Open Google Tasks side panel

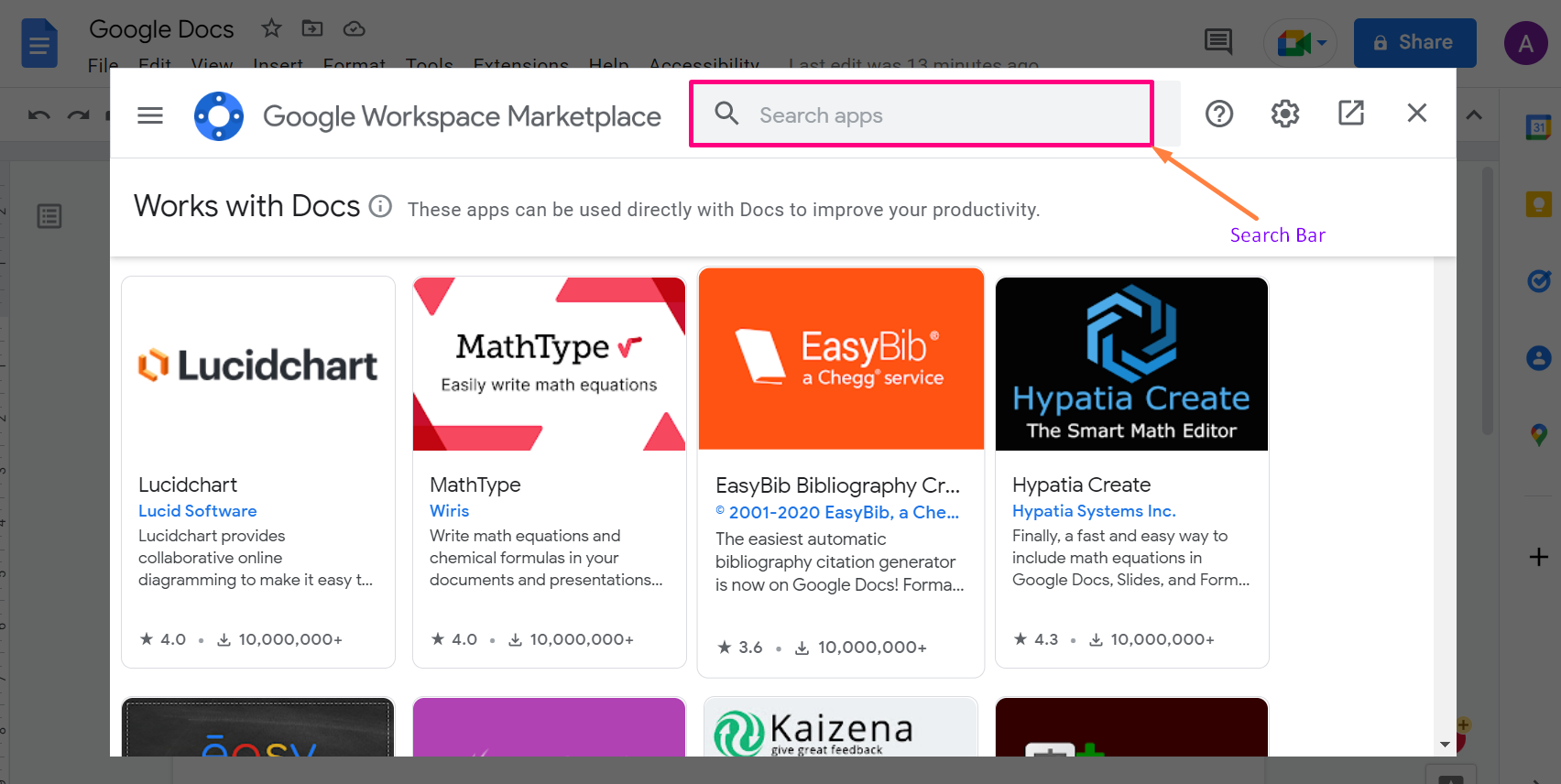[x=1539, y=280]
